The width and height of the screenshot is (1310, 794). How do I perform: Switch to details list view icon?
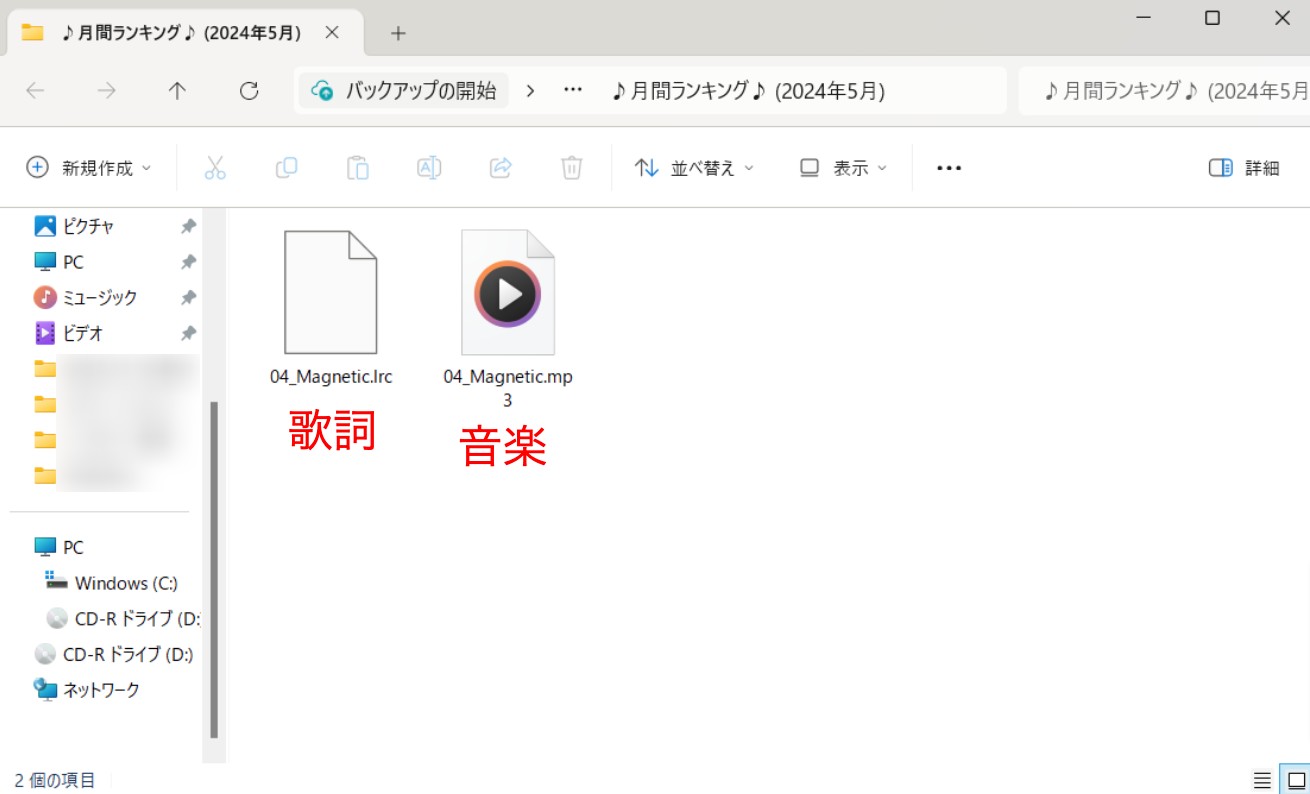[1263, 780]
